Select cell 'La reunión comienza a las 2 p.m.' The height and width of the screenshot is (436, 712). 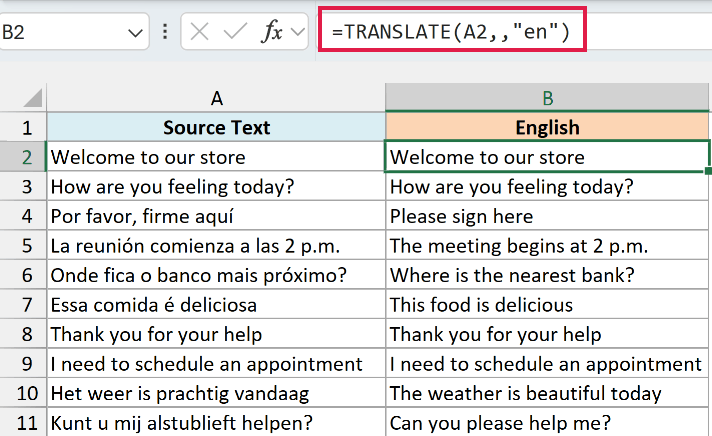tap(216, 245)
